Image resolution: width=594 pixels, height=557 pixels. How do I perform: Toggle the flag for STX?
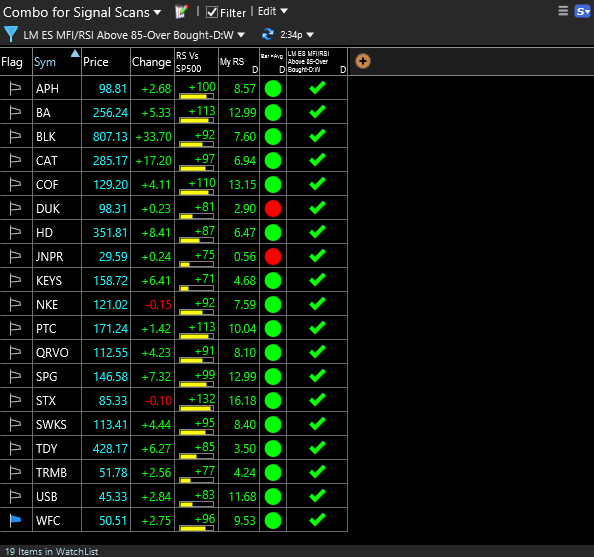(15, 401)
